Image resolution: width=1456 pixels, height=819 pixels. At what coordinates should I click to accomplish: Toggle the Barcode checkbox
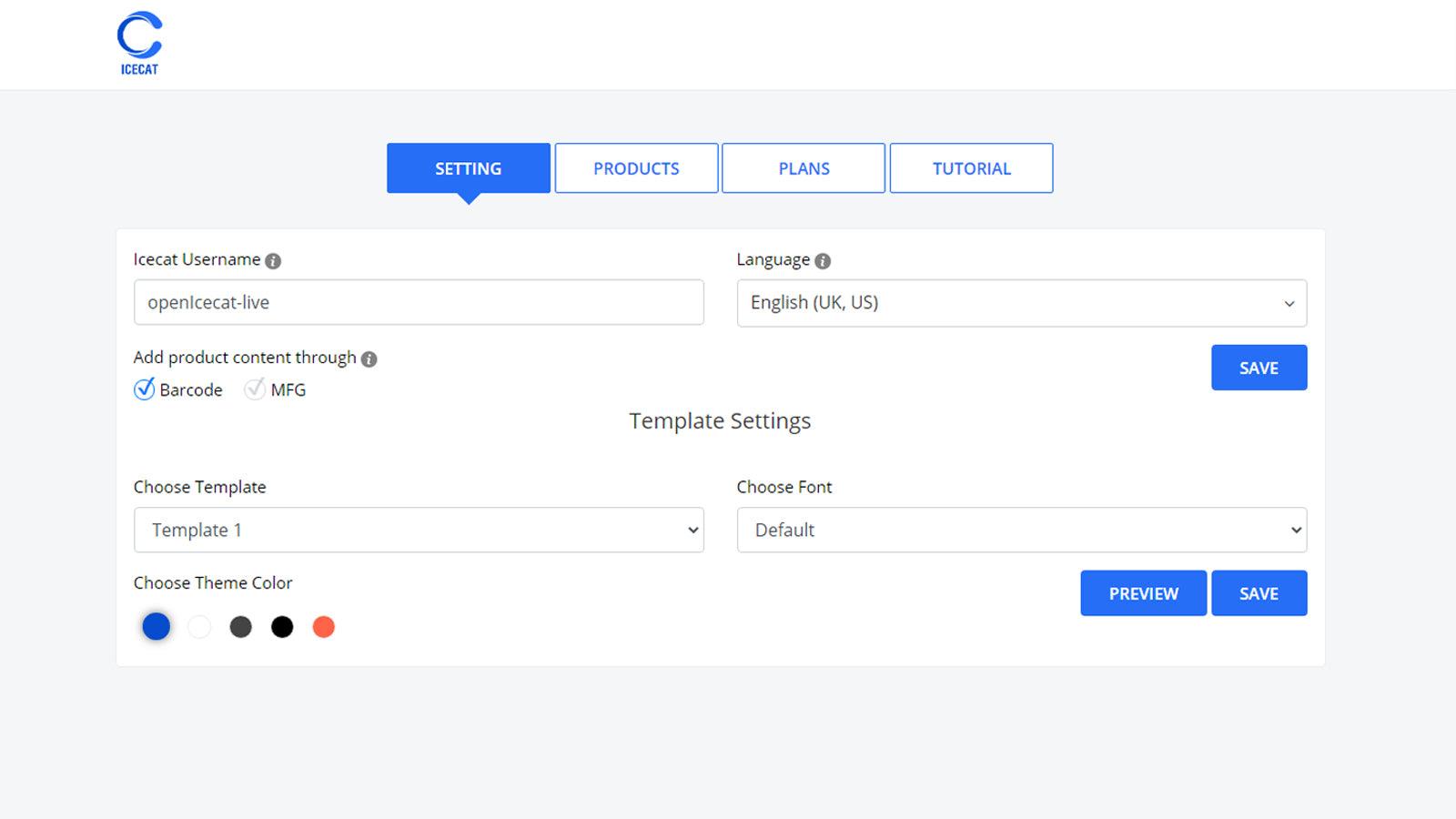(145, 389)
